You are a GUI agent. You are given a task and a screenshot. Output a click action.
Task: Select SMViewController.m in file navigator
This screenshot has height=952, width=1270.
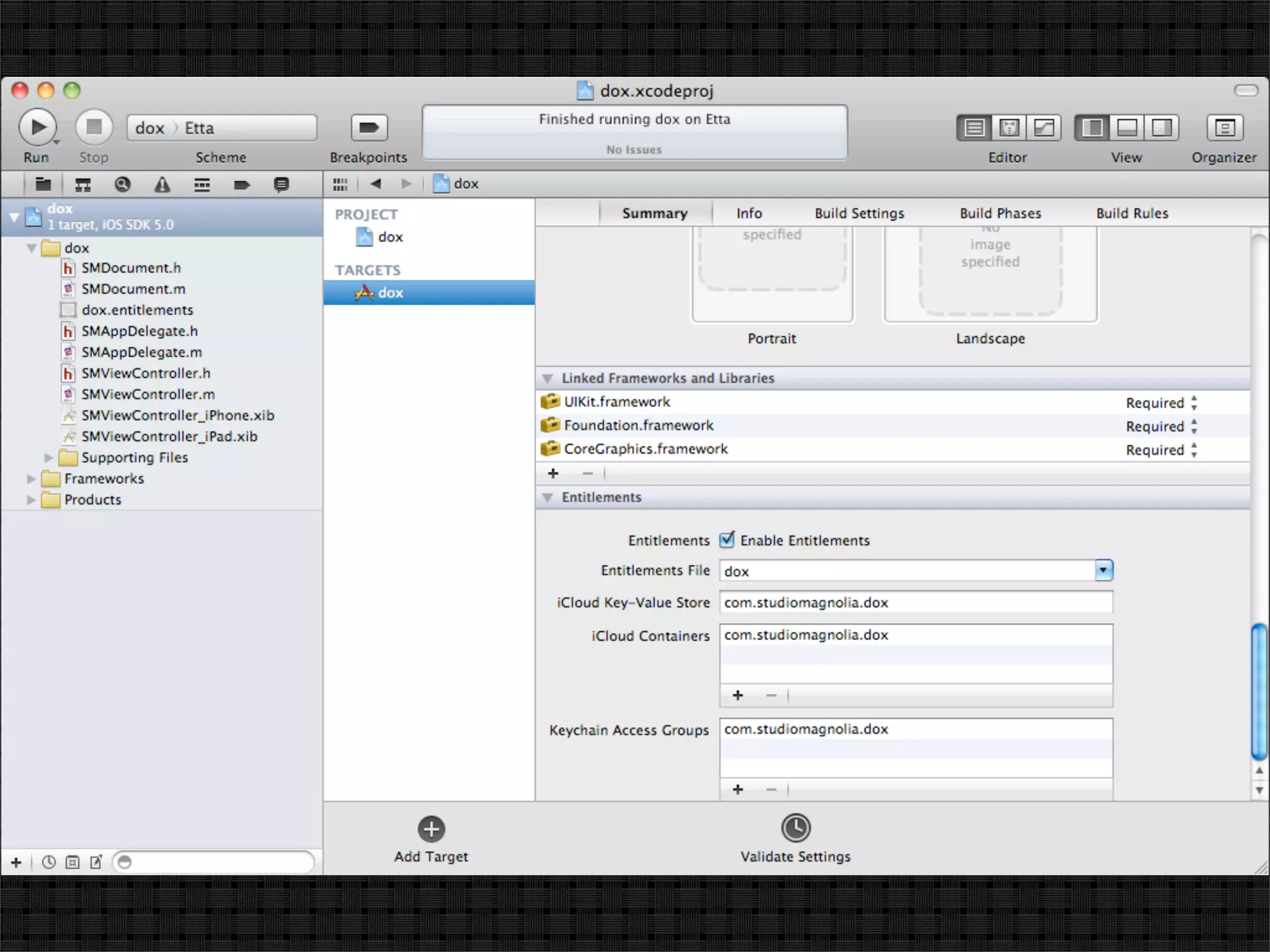click(x=148, y=394)
